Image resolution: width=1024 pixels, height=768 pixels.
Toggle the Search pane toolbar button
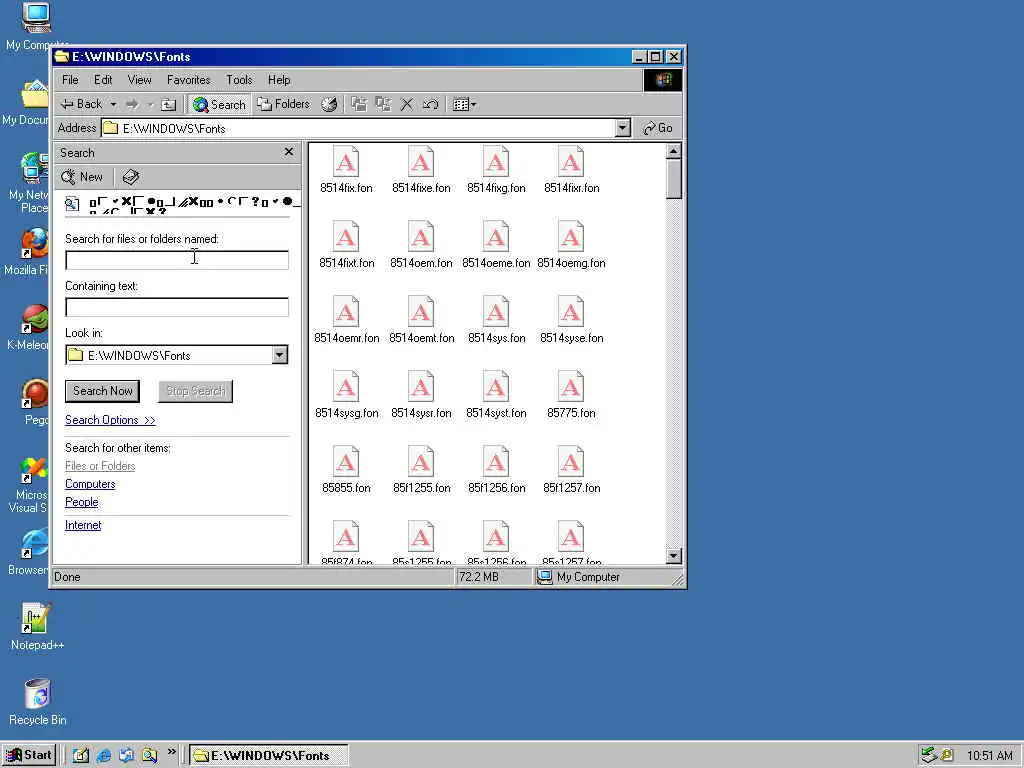(219, 104)
